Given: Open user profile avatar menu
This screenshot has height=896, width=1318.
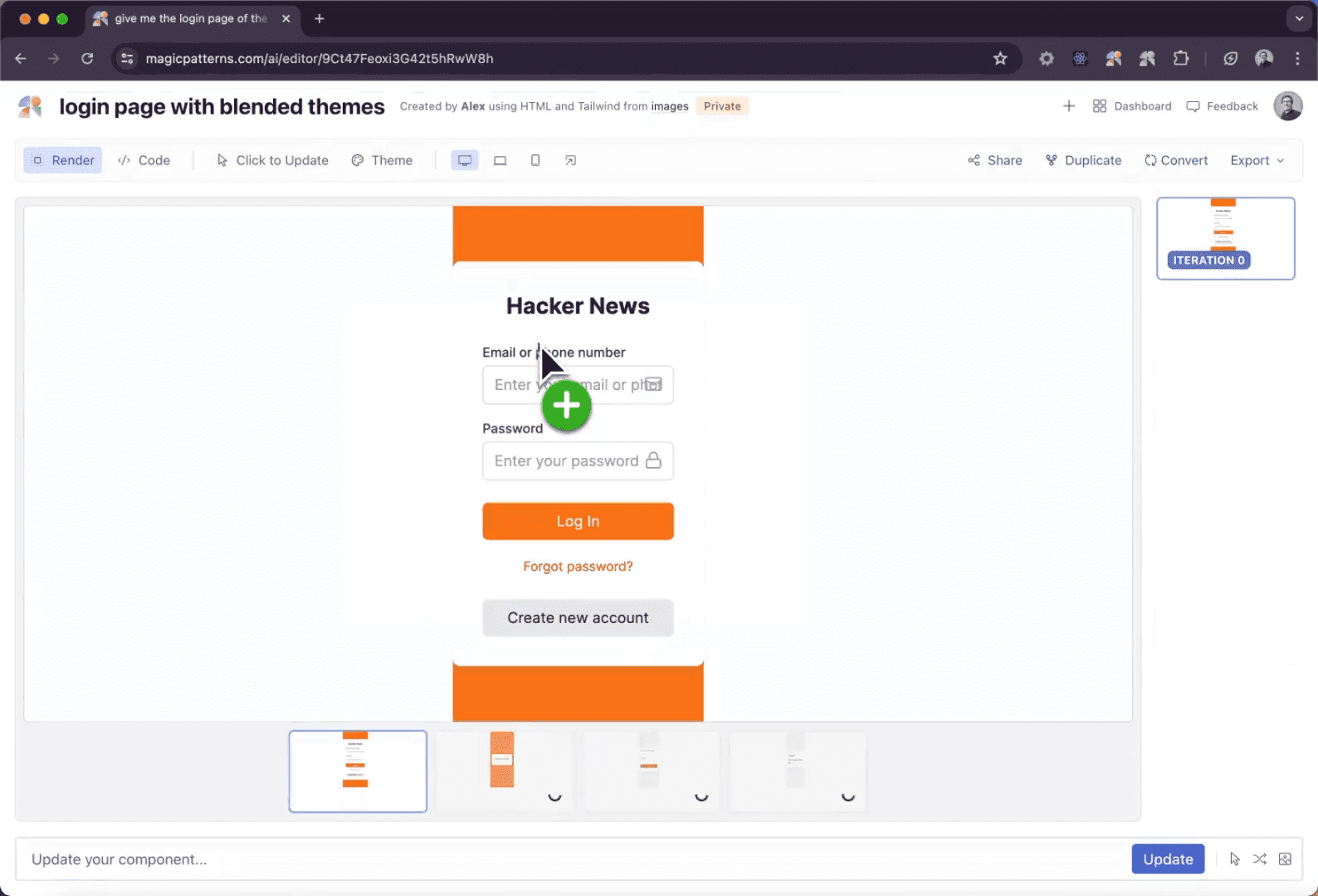Looking at the screenshot, I should pos(1288,106).
